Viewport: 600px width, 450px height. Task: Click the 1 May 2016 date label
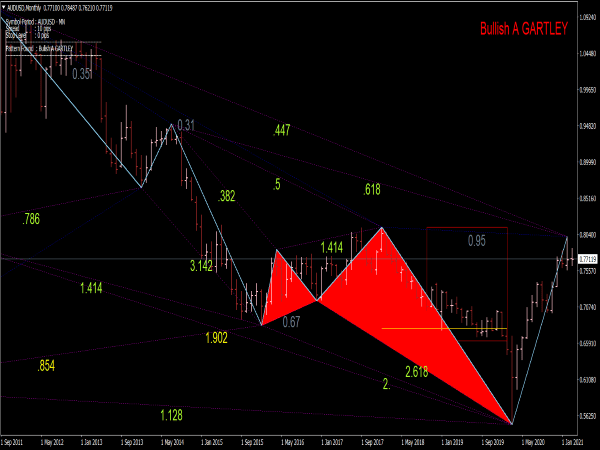pos(292,443)
